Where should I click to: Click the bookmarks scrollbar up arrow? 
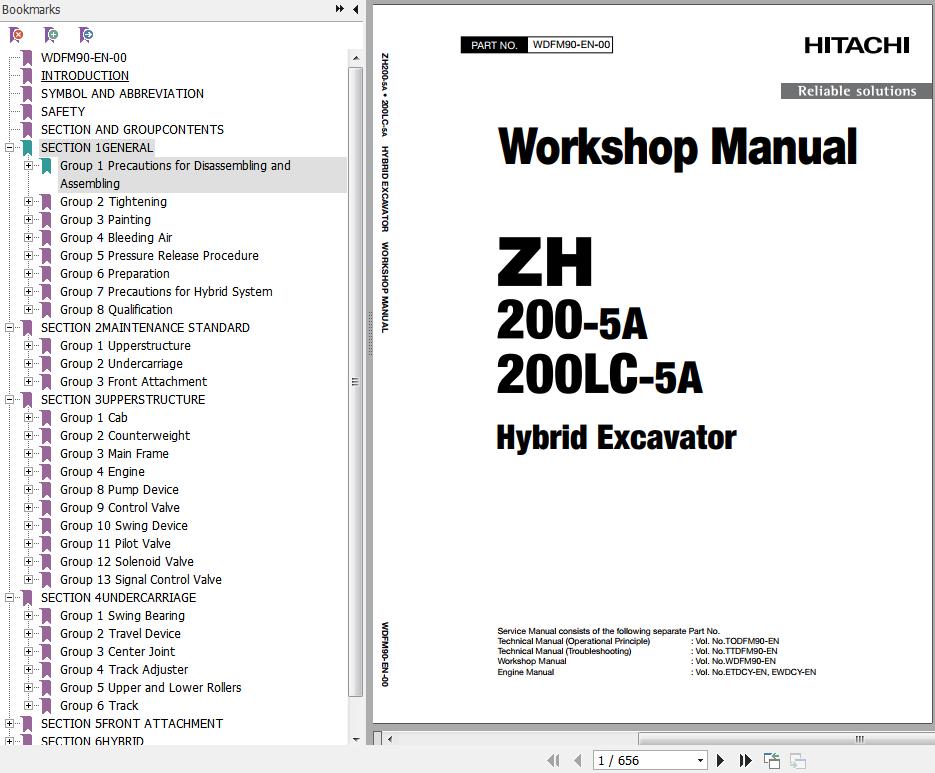click(356, 58)
